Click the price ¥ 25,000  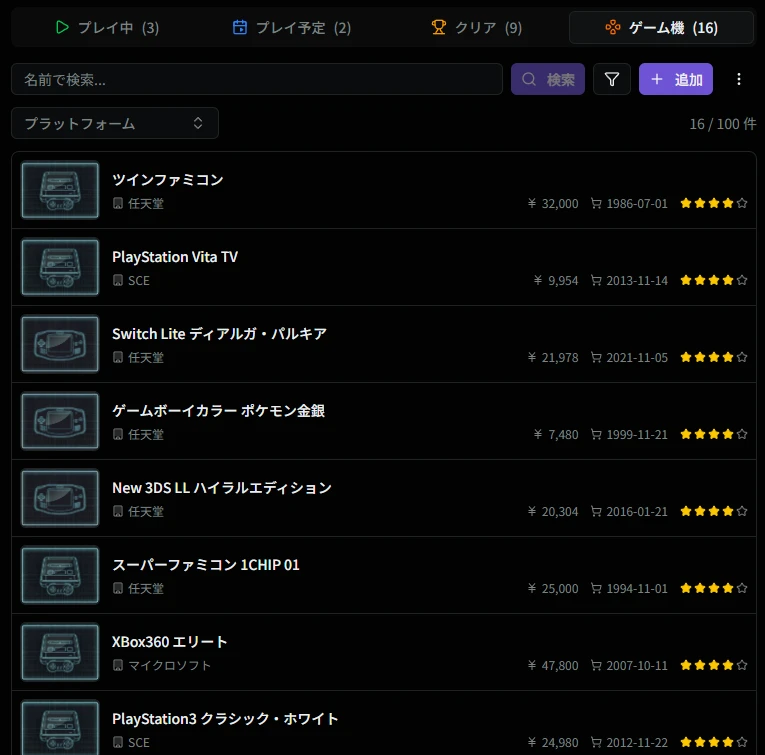coord(553,589)
